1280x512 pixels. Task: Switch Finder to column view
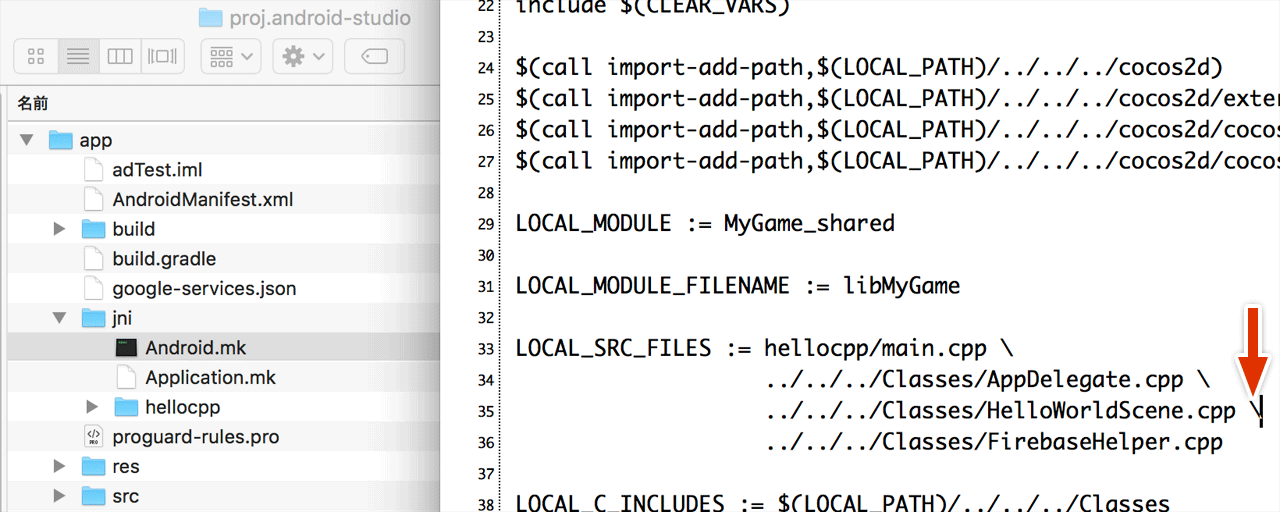click(x=120, y=57)
